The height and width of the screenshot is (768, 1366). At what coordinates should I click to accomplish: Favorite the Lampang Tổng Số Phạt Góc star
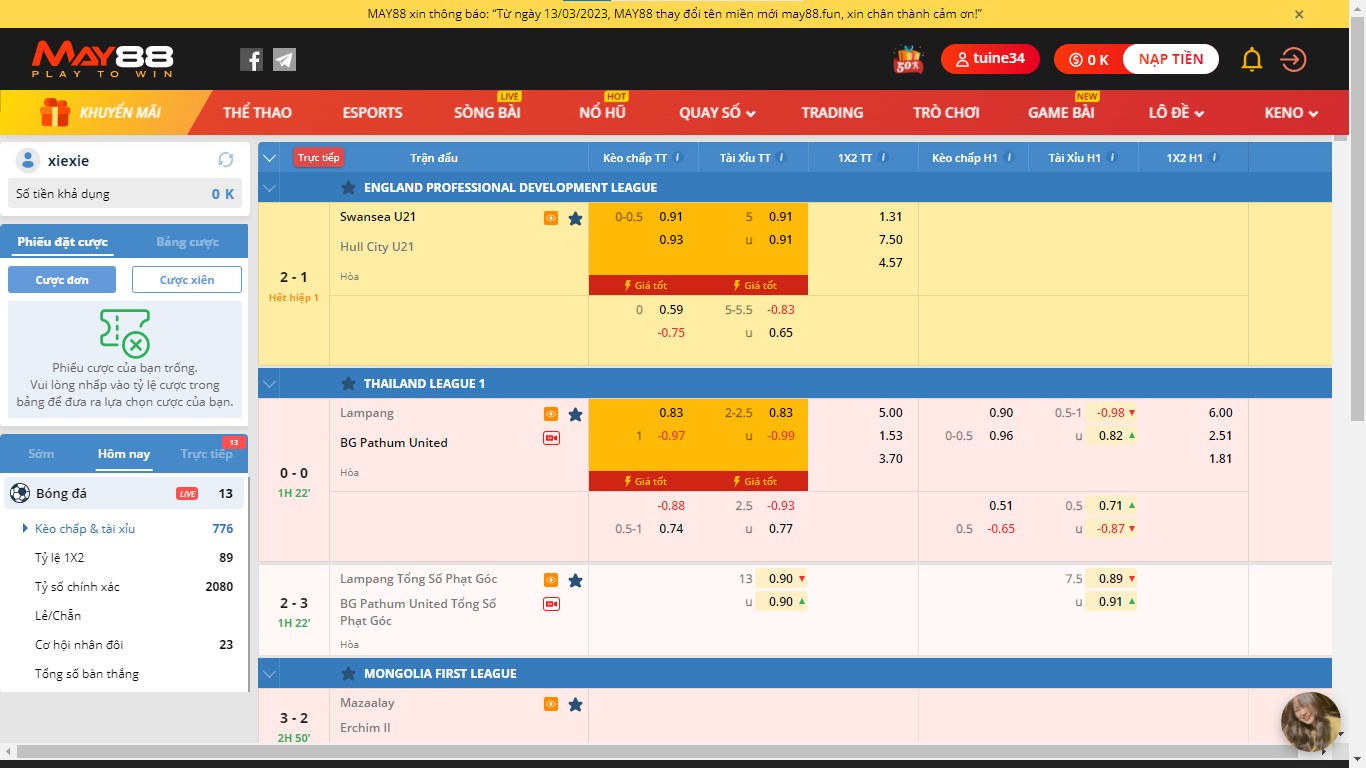[x=575, y=580]
